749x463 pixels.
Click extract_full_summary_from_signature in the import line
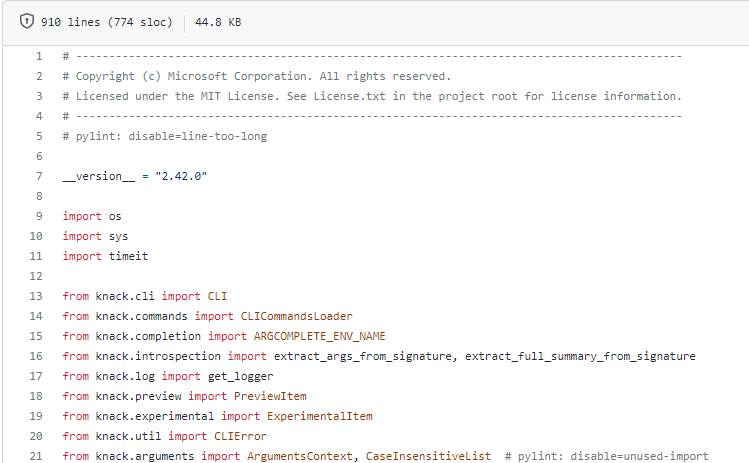(x=581, y=356)
